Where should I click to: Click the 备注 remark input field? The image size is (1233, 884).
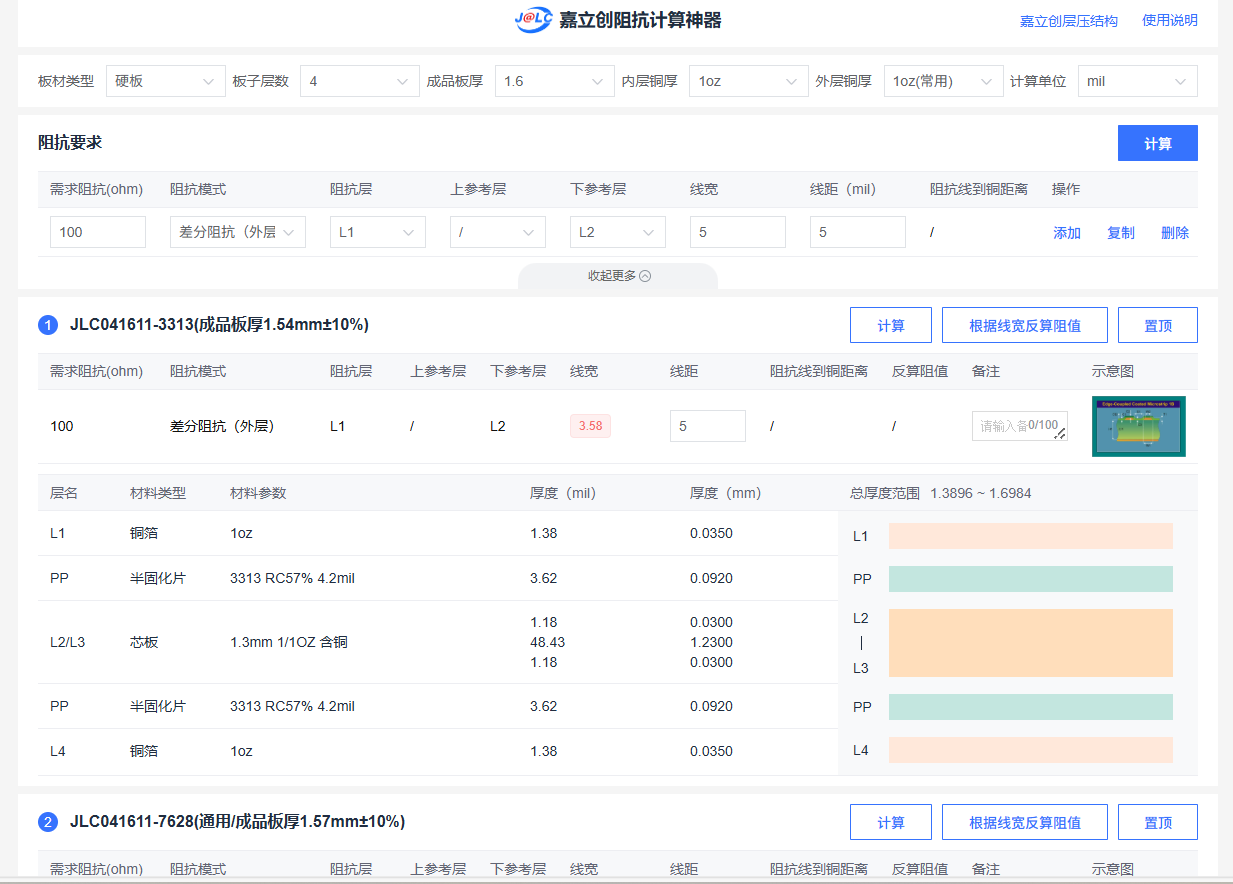click(1020, 426)
